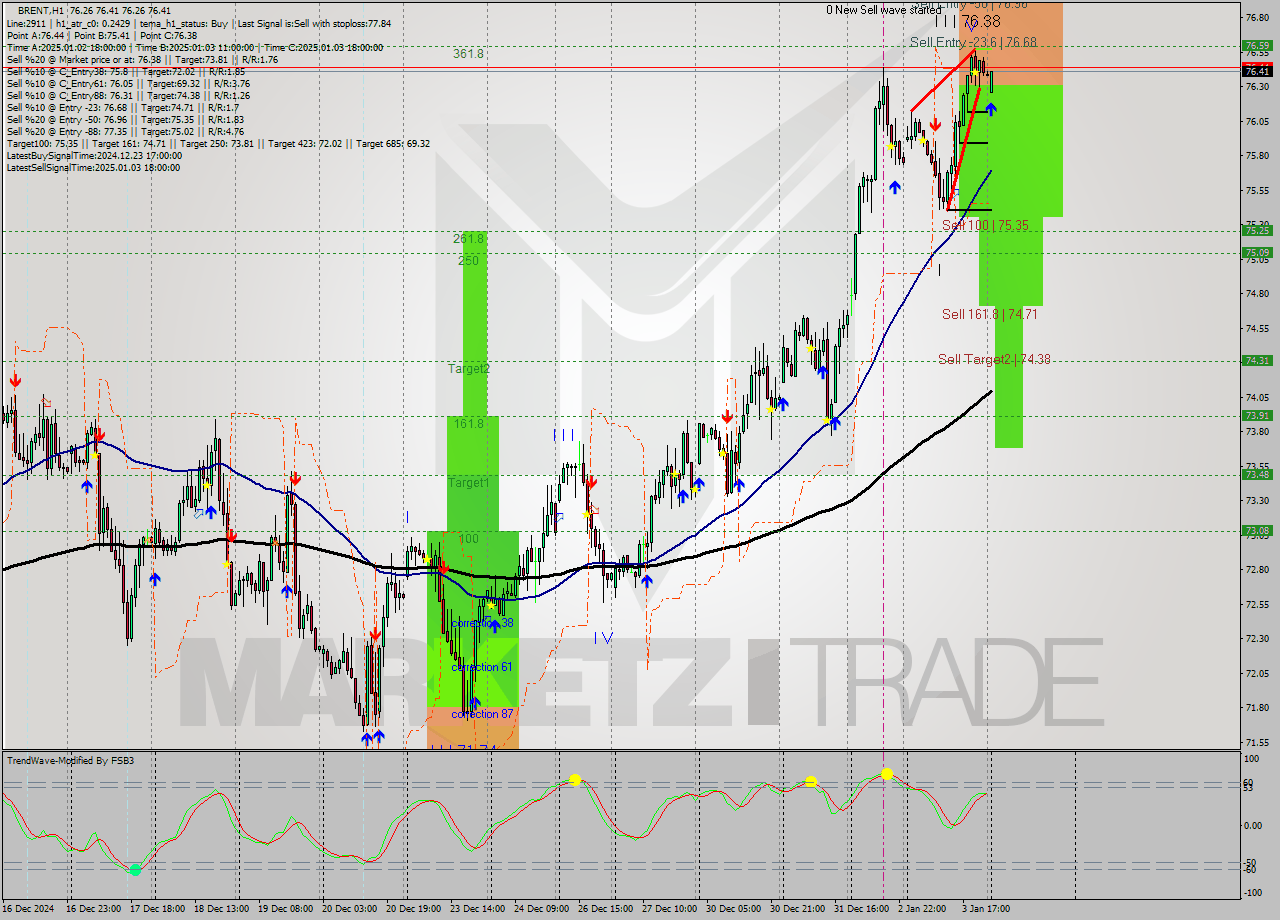Click the '23 Dec 14:00' time axis label
This screenshot has width=1280, height=920.
click(x=479, y=909)
